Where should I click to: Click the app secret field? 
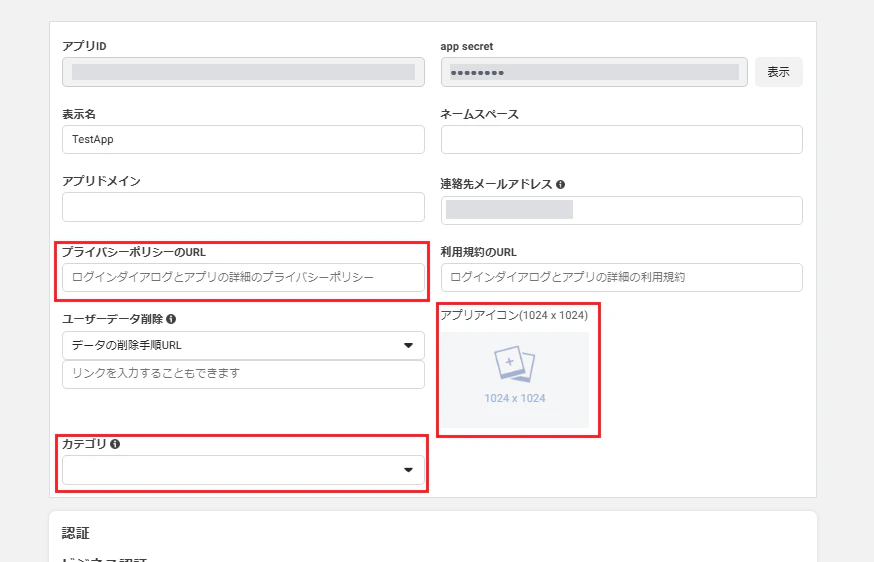click(x=594, y=72)
